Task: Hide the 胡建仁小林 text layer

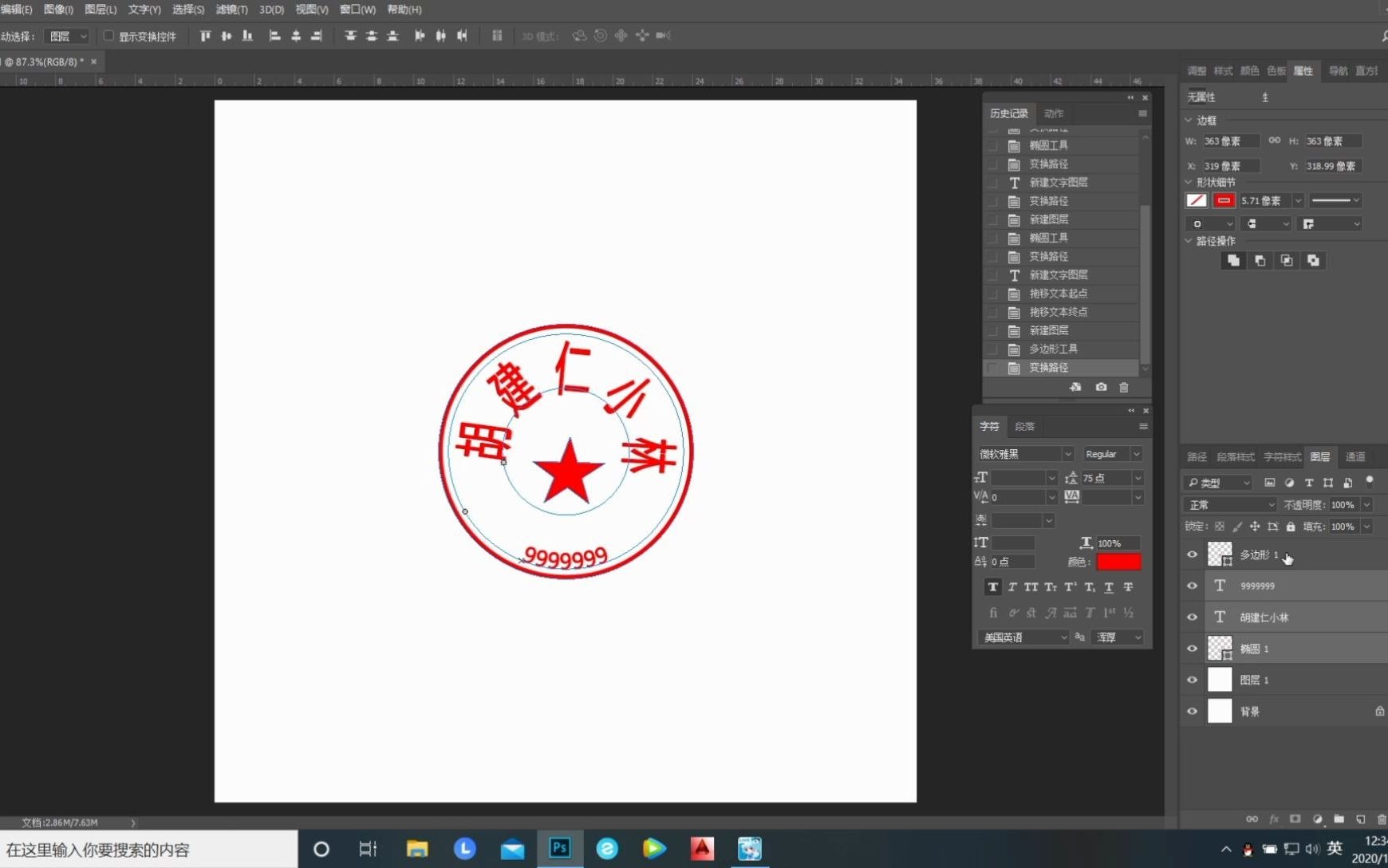Action: click(1193, 617)
